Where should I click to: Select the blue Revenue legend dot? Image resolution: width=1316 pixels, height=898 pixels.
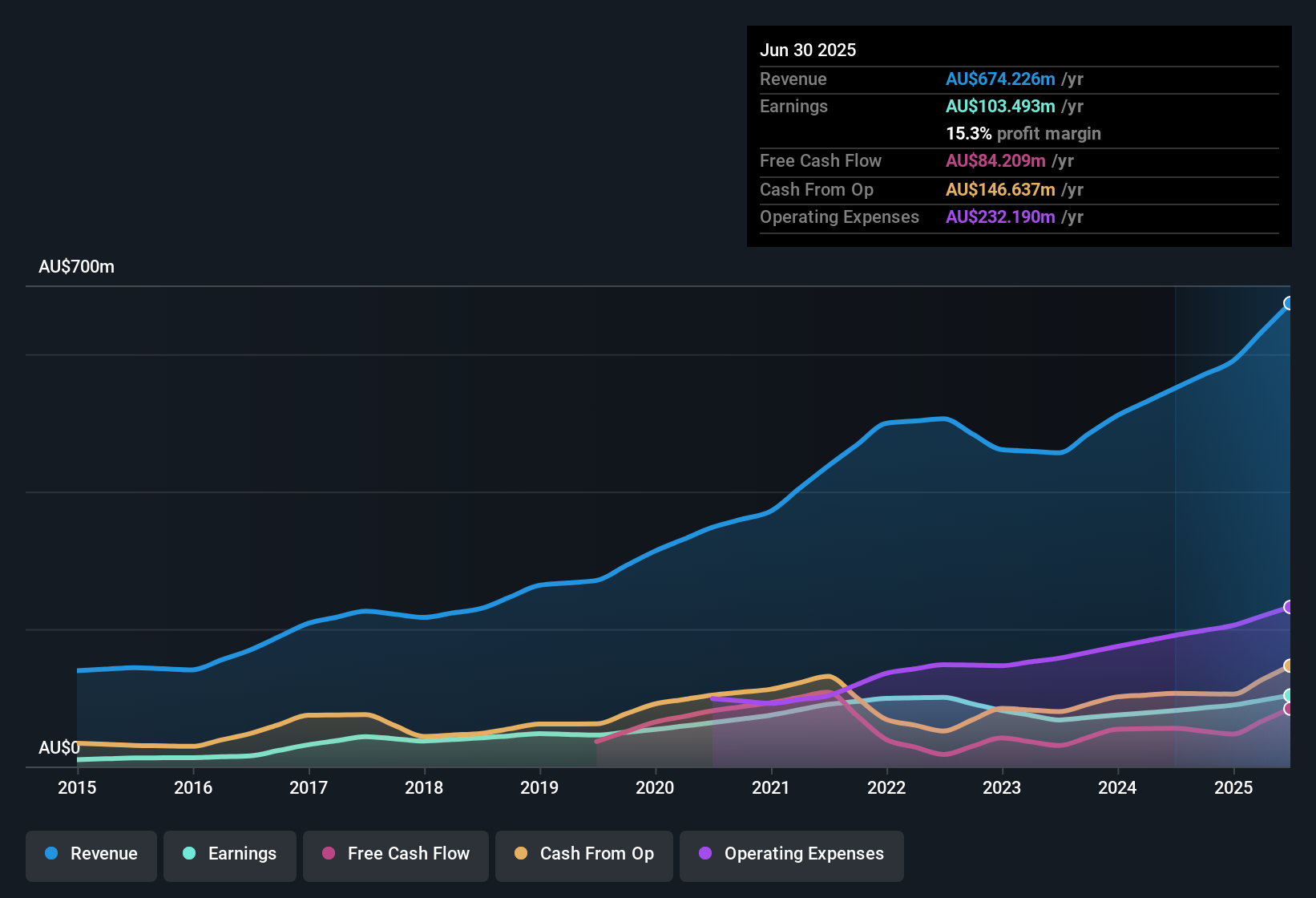(x=50, y=854)
